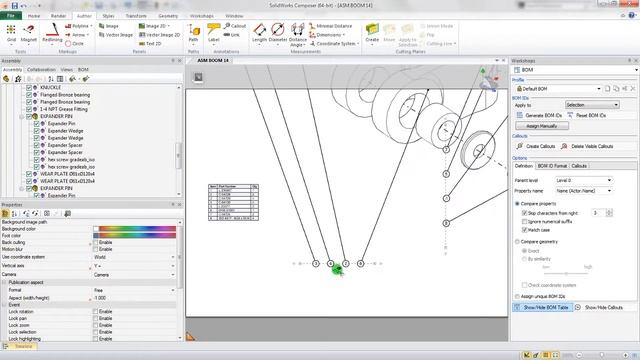Viewport: 640px width, 360px height.
Task: Choose the Polyline markup tool
Action: click(78, 26)
